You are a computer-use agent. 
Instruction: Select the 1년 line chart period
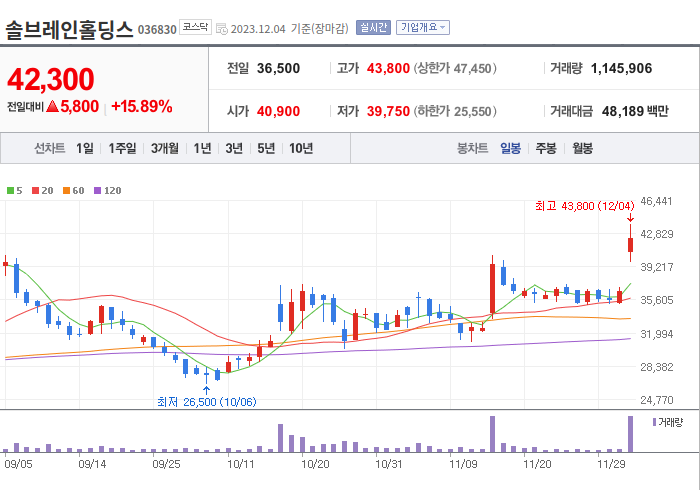202,148
